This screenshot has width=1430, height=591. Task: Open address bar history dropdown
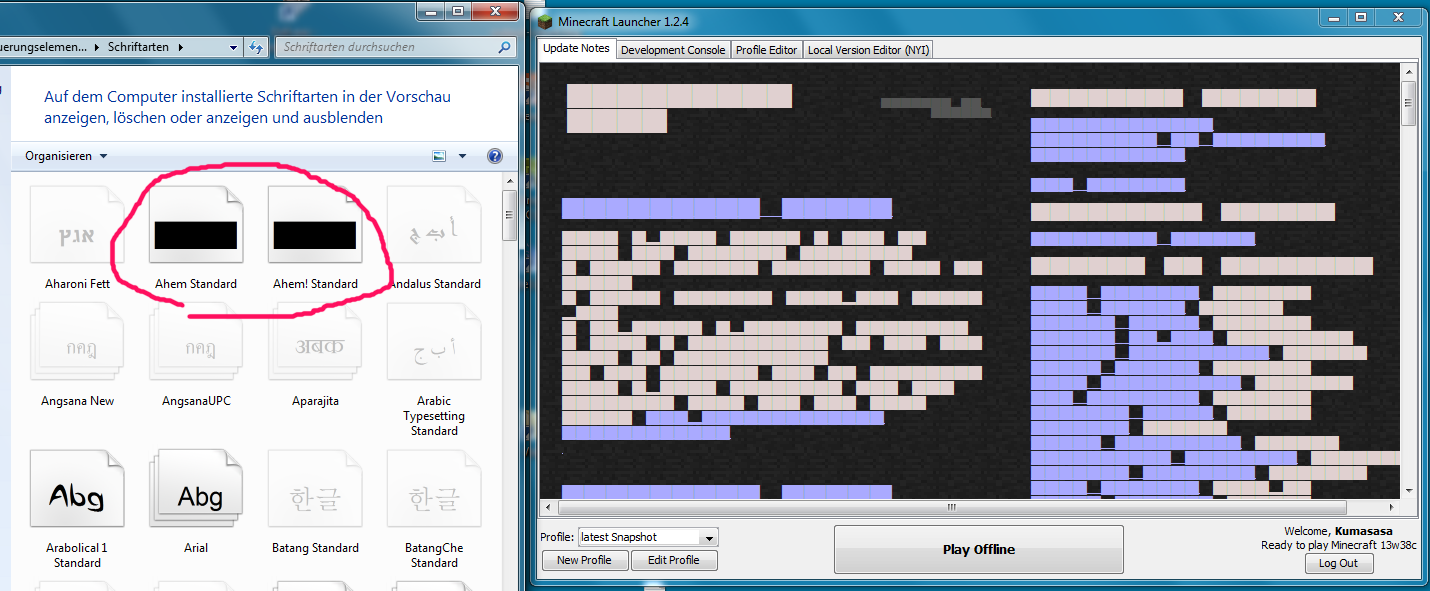[x=233, y=47]
